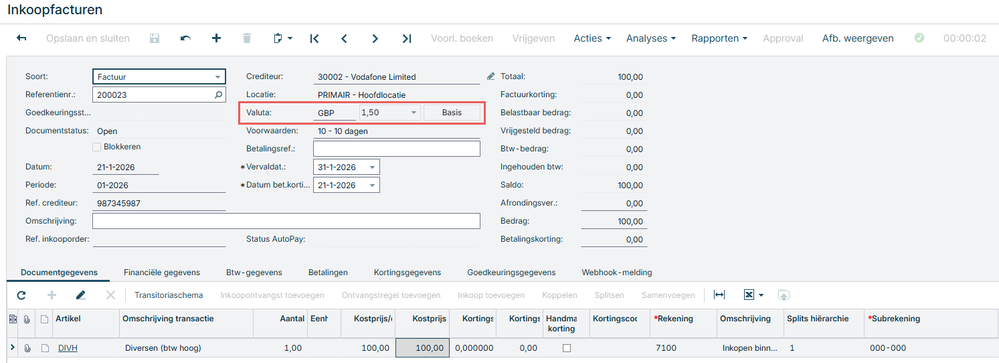Click the Afrondingsver. amount field

coord(613,204)
